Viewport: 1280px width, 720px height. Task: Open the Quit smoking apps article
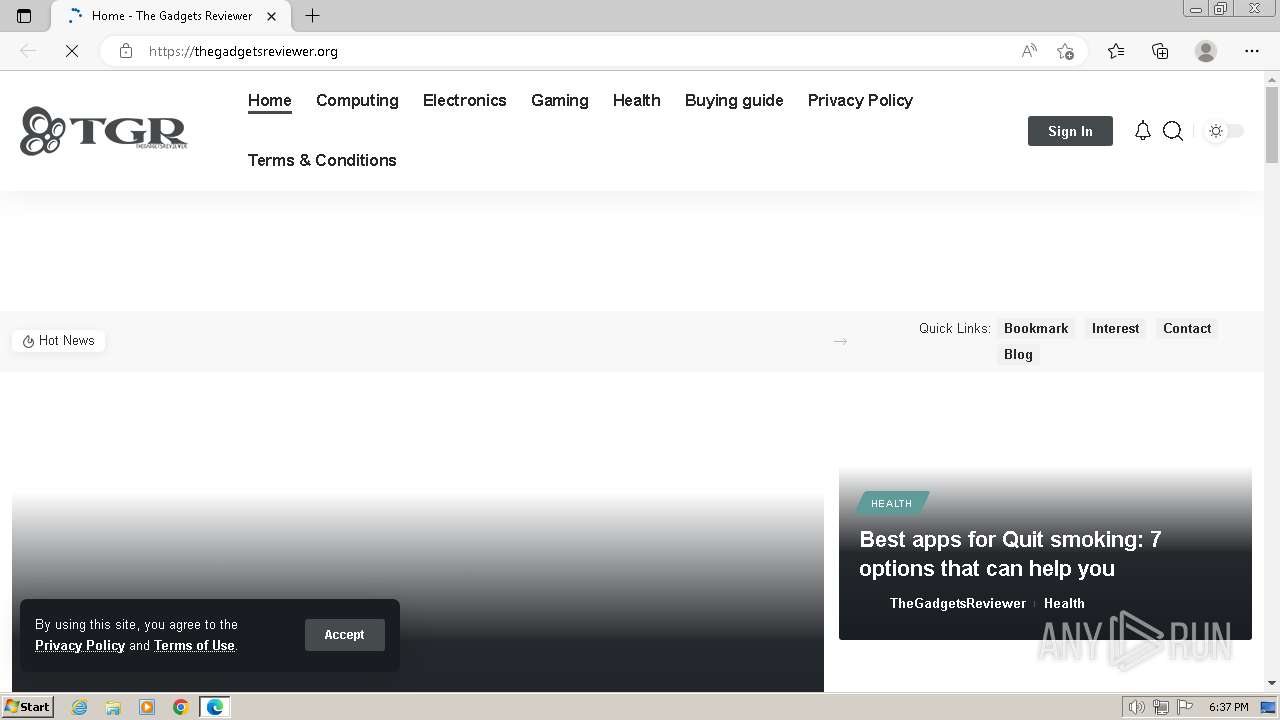click(1010, 554)
